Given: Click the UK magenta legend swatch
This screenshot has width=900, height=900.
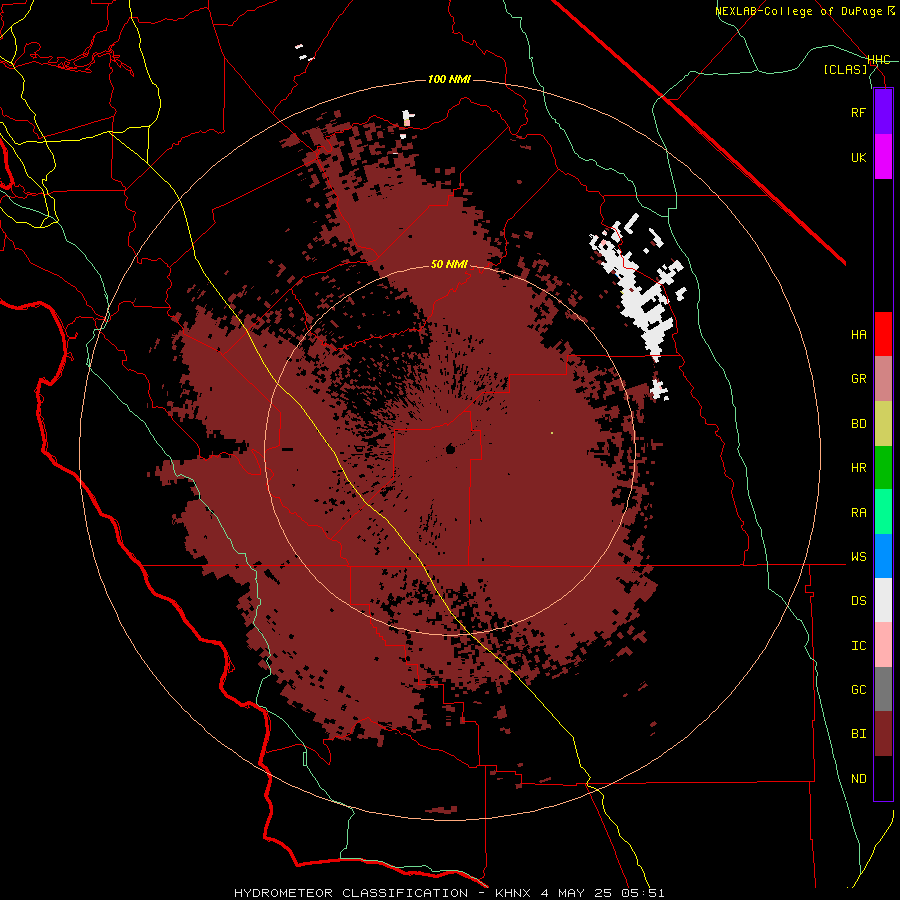Looking at the screenshot, I should click(883, 157).
